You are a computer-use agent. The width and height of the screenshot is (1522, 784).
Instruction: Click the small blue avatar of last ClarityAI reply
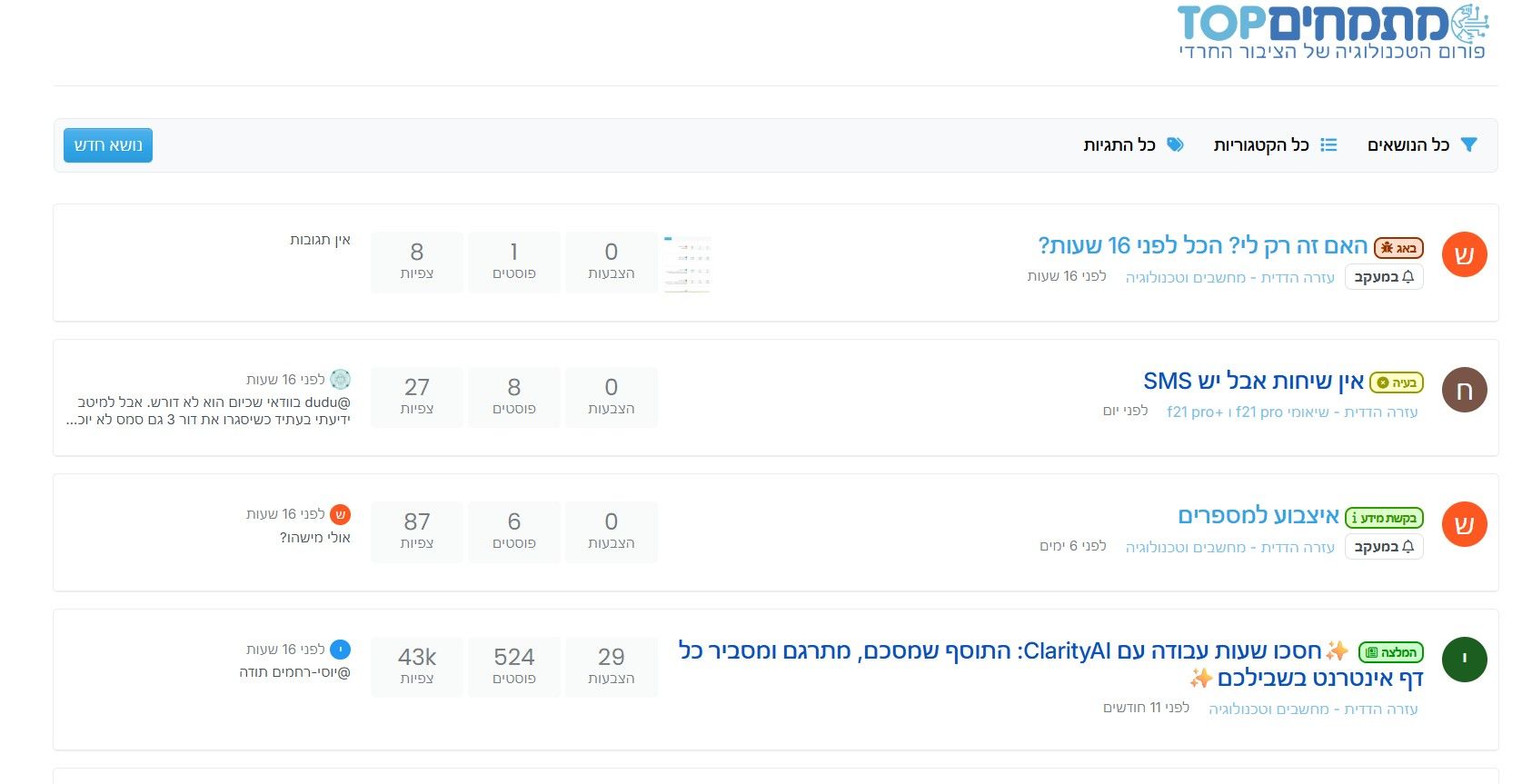click(x=340, y=650)
